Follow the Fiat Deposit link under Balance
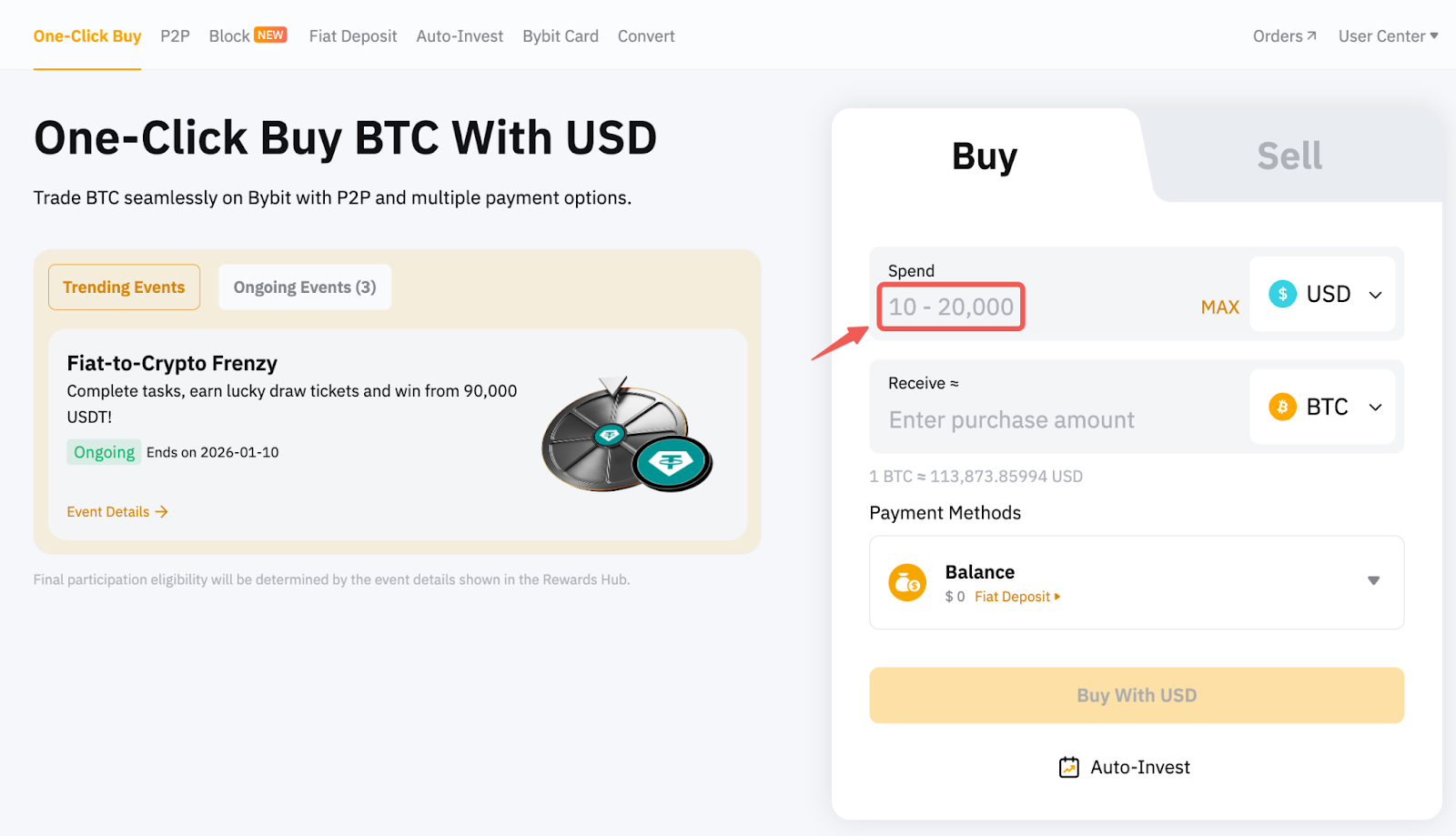 [x=1016, y=597]
